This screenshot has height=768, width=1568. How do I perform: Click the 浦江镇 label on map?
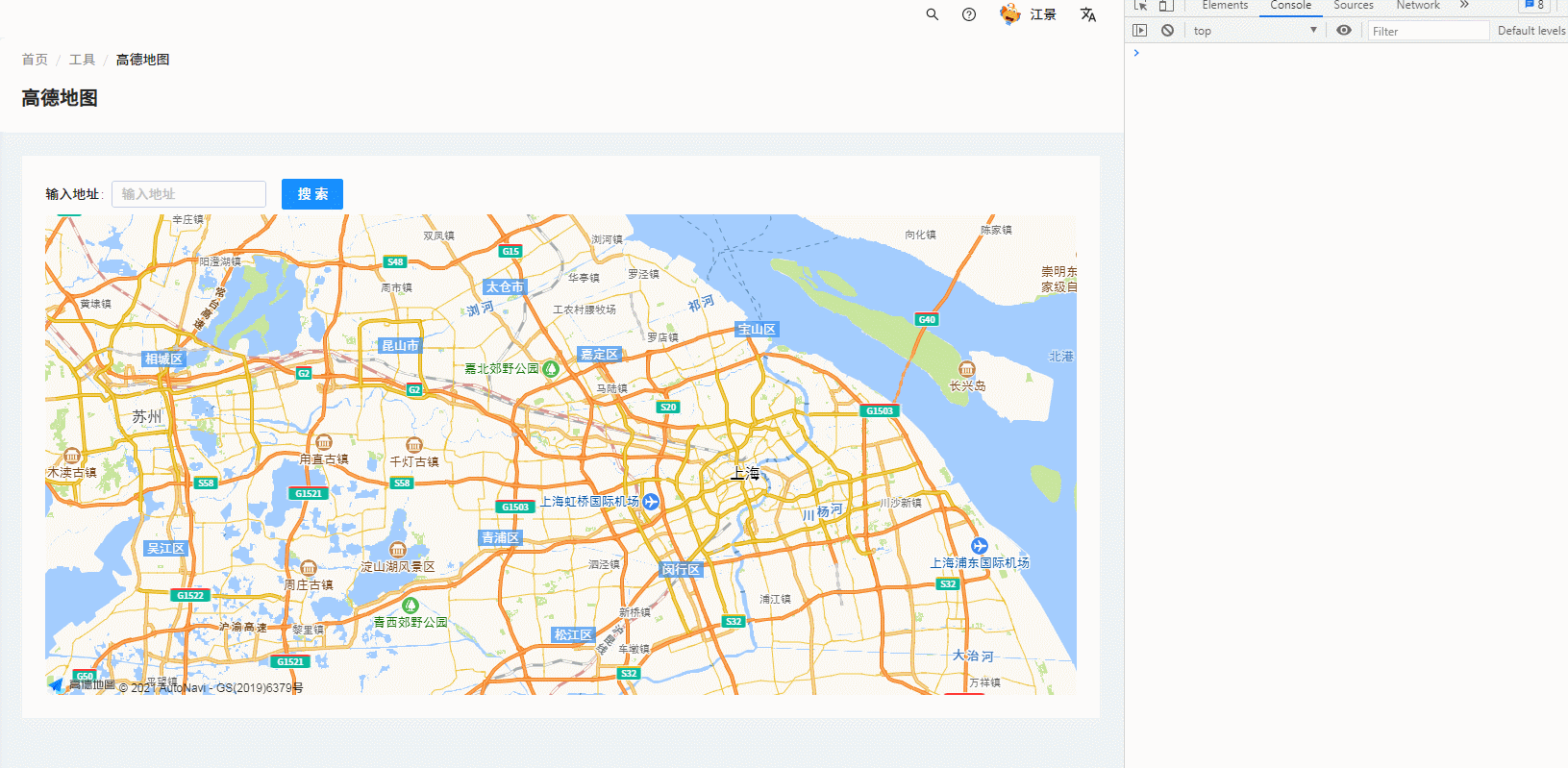point(775,599)
